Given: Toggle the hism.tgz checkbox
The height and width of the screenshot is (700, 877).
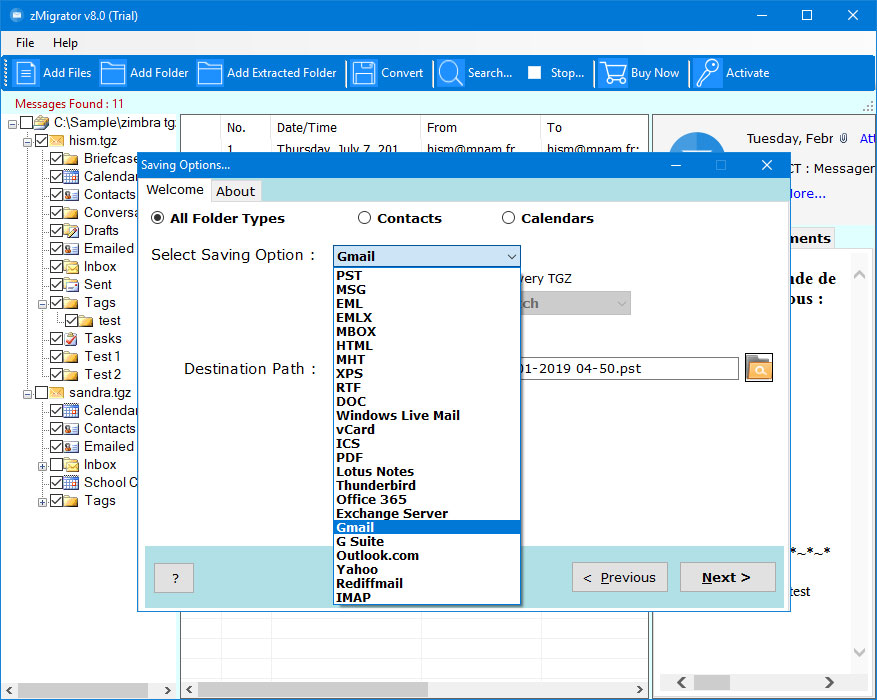Looking at the screenshot, I should 41,140.
